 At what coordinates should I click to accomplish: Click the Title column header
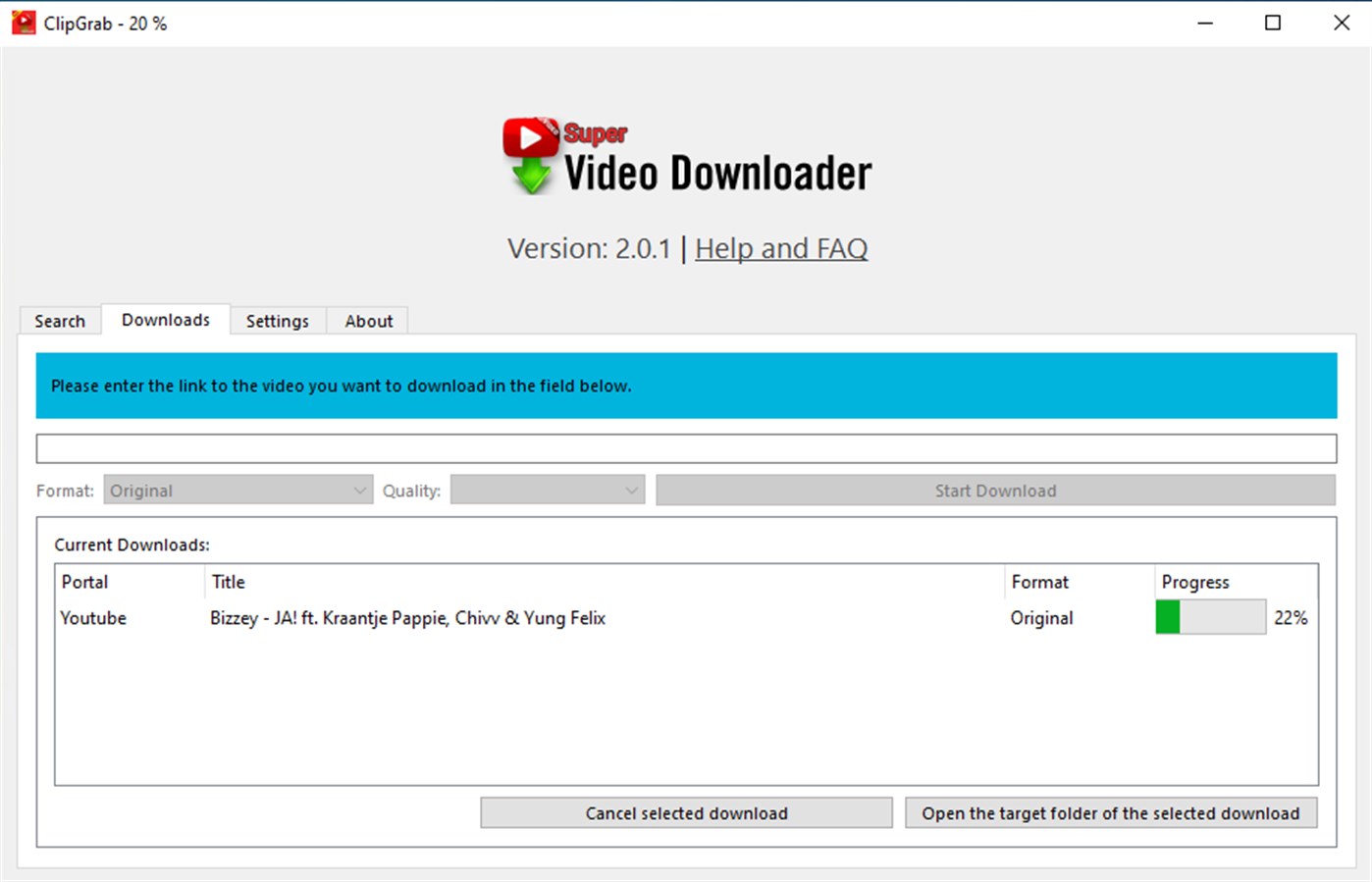(x=605, y=582)
